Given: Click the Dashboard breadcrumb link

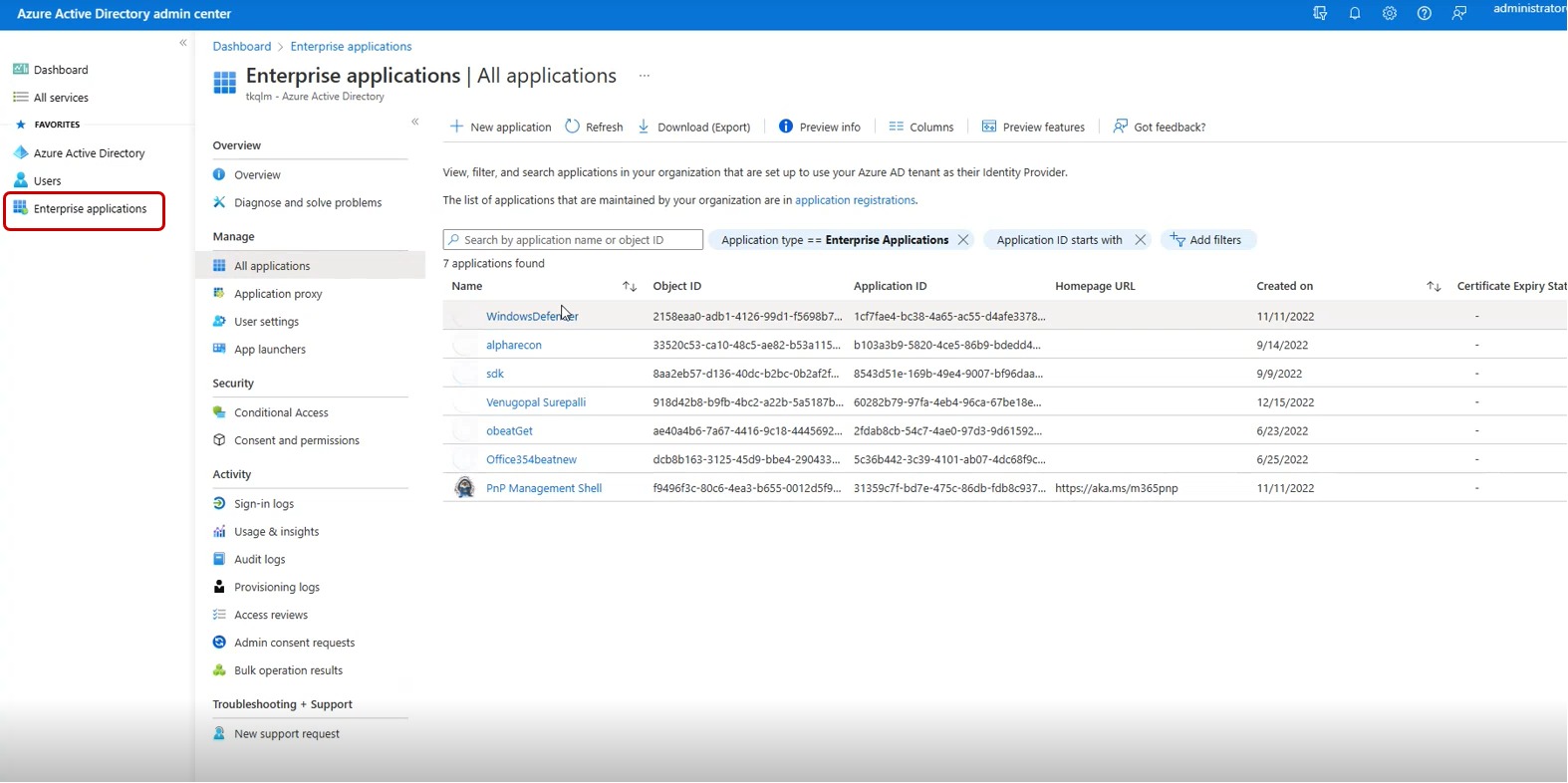Looking at the screenshot, I should 242,47.
